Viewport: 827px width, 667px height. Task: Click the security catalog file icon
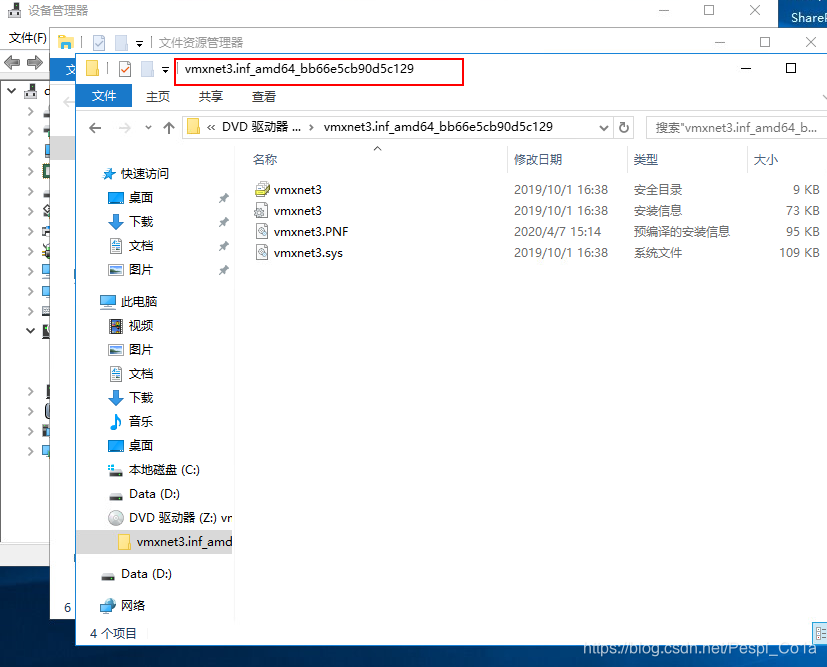click(262, 189)
